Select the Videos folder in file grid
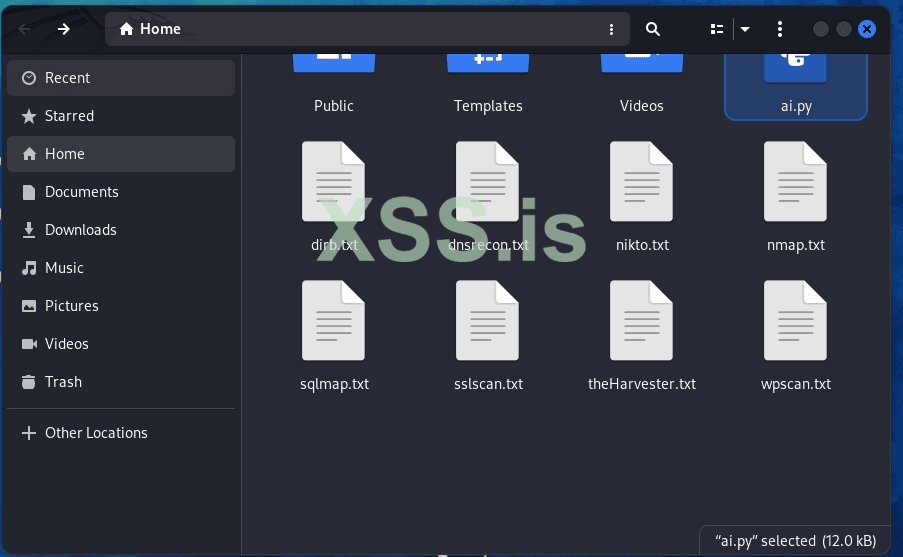Screen dimensions: 903x557 642,63
